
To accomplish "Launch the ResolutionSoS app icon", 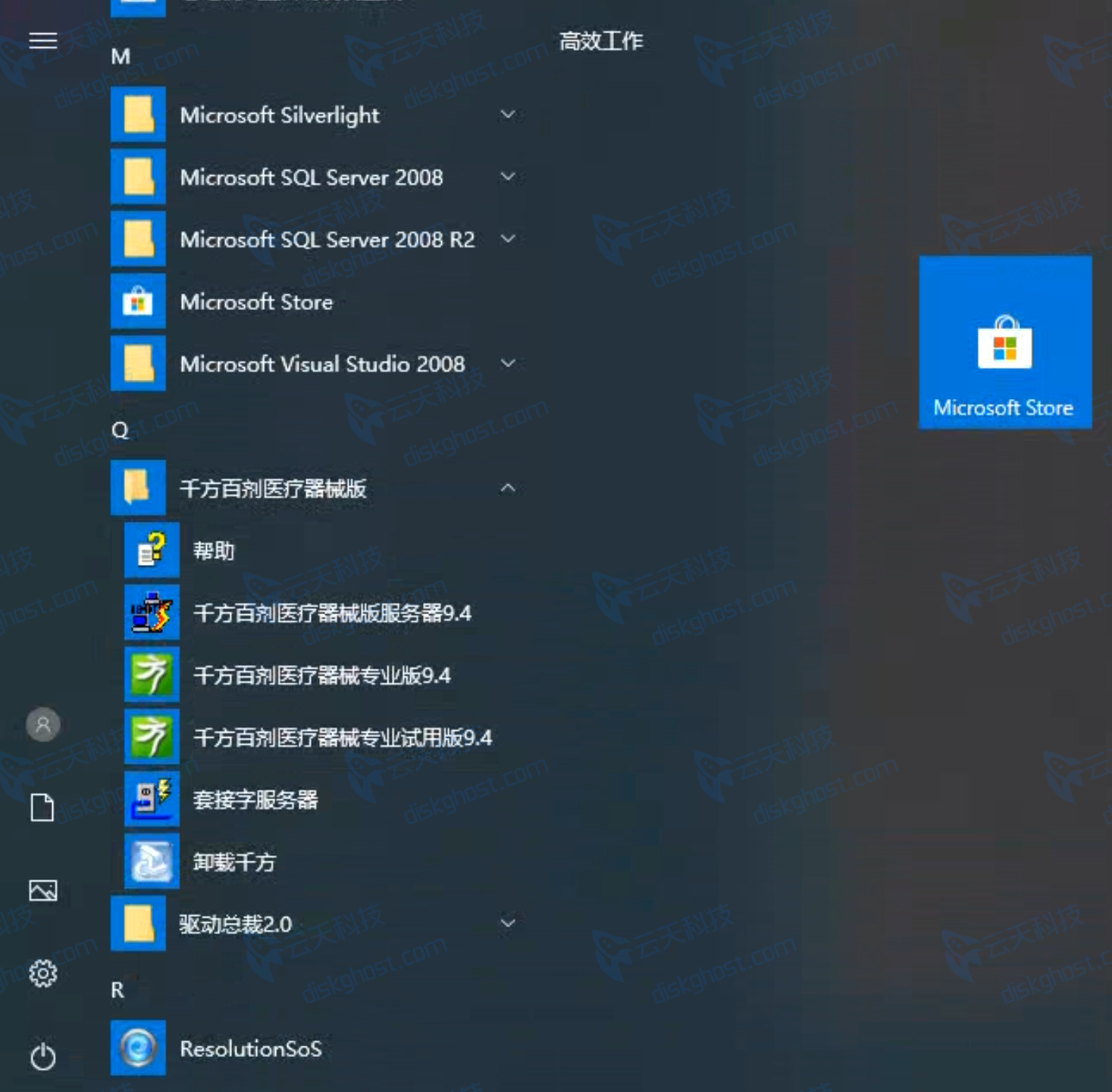I will (x=138, y=1048).
